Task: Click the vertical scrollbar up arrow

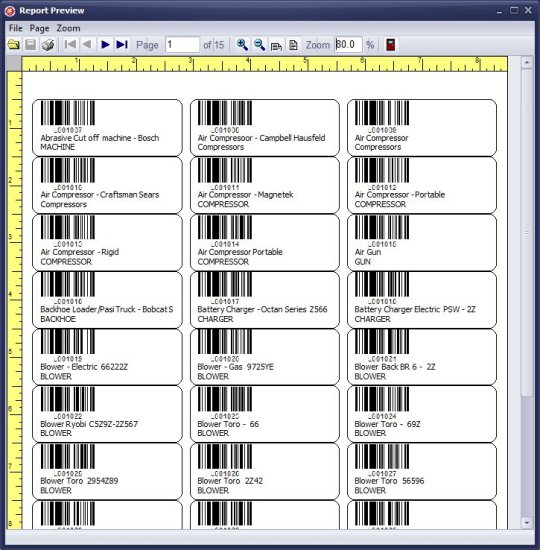Action: pyautogui.click(x=527, y=63)
